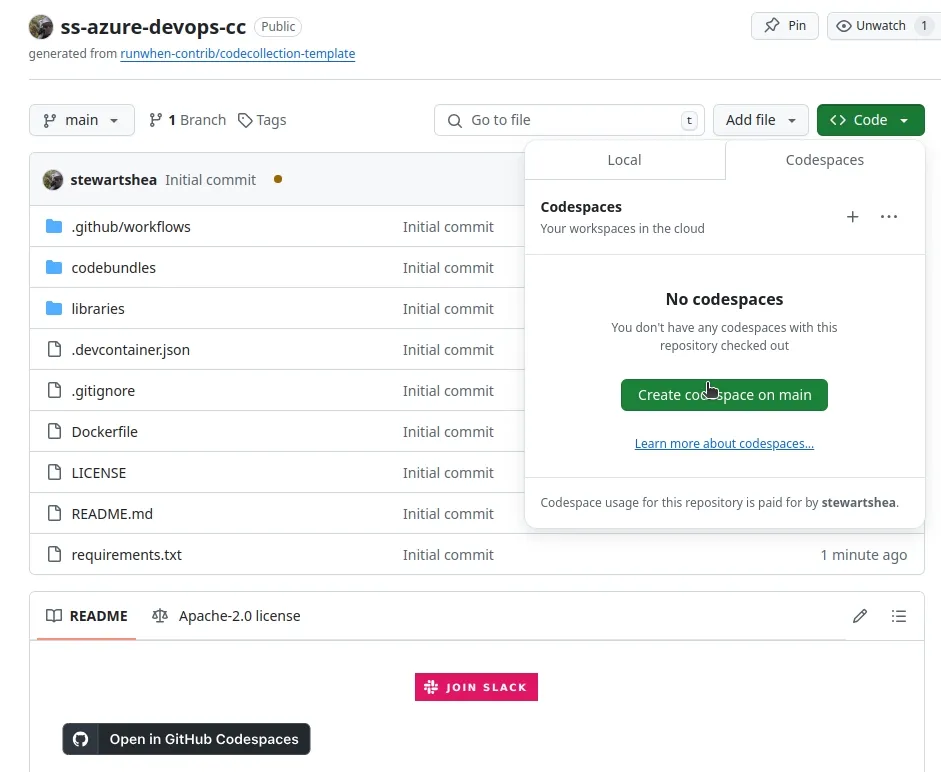Click the plus icon to create a new codespace
The width and height of the screenshot is (941, 772).
tap(852, 216)
